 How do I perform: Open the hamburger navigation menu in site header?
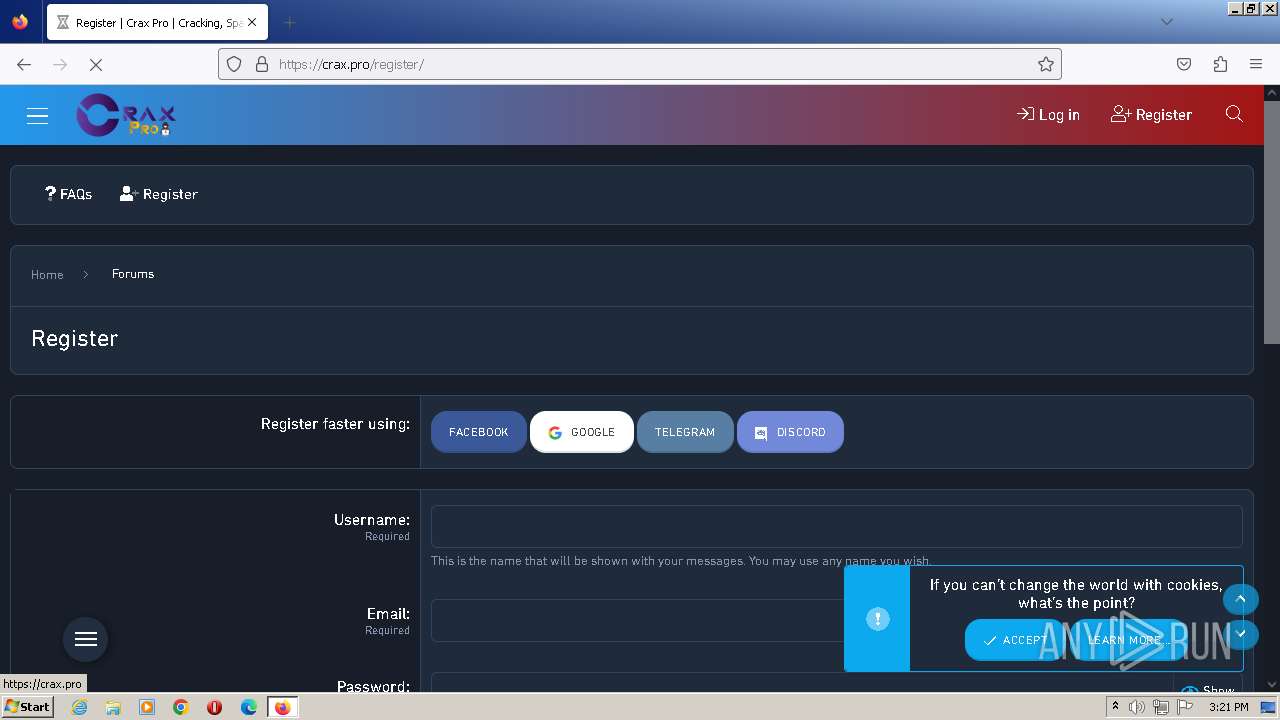point(37,115)
